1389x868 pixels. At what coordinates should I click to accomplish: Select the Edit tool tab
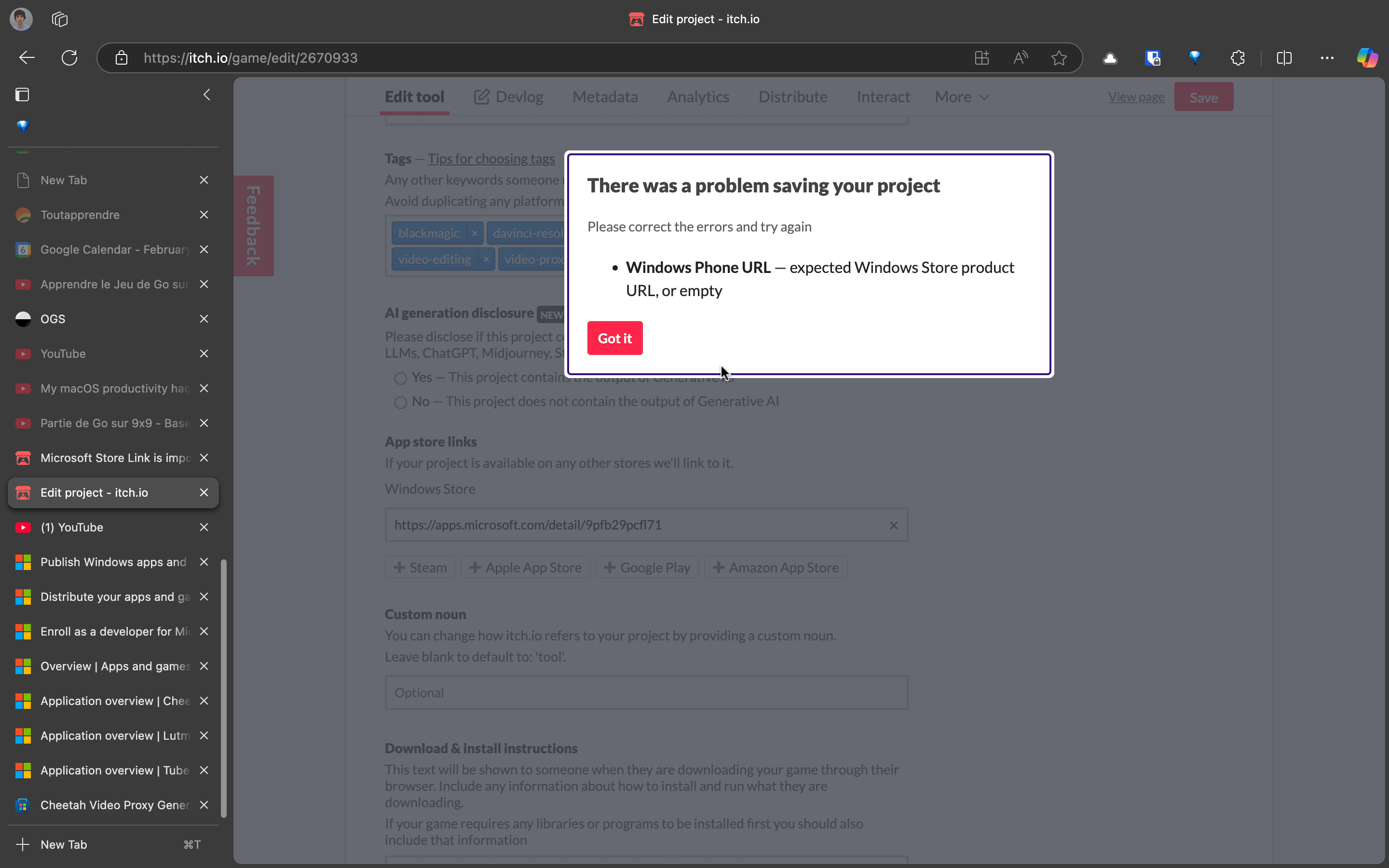tap(414, 97)
